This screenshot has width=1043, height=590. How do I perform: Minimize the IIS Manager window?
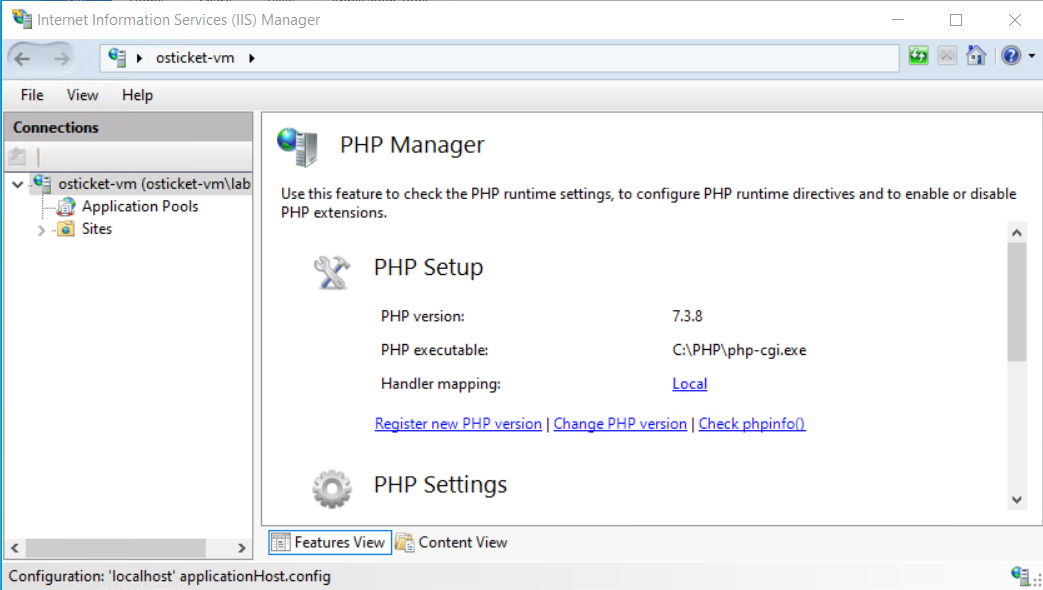pos(898,20)
